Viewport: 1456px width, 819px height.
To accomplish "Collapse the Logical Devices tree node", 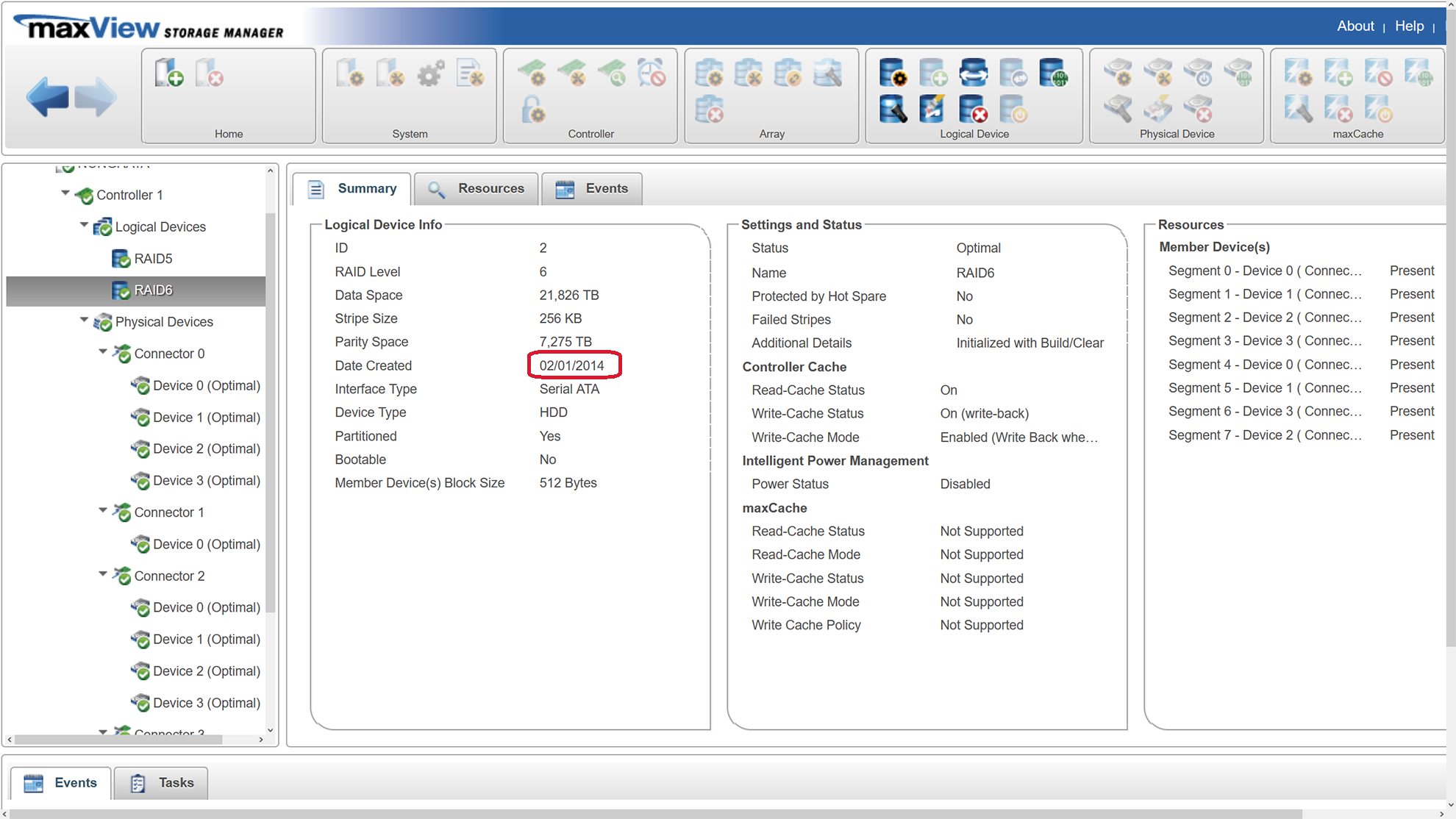I will click(84, 225).
